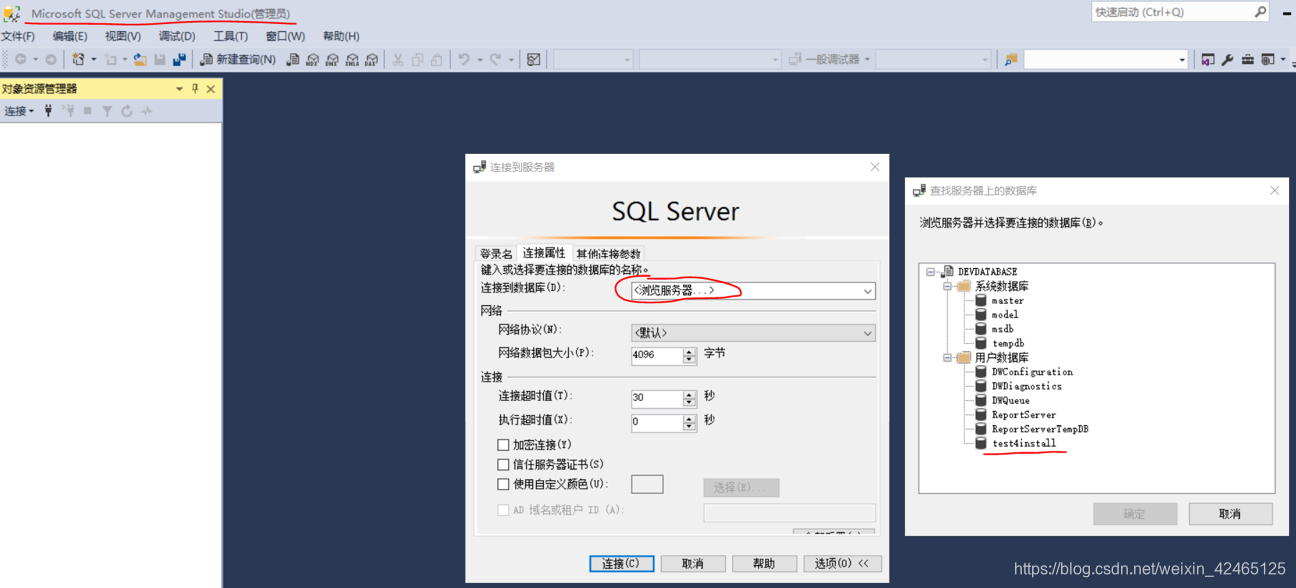The height and width of the screenshot is (588, 1296).
Task: Open the 窗口(W) menu
Action: pyautogui.click(x=285, y=36)
